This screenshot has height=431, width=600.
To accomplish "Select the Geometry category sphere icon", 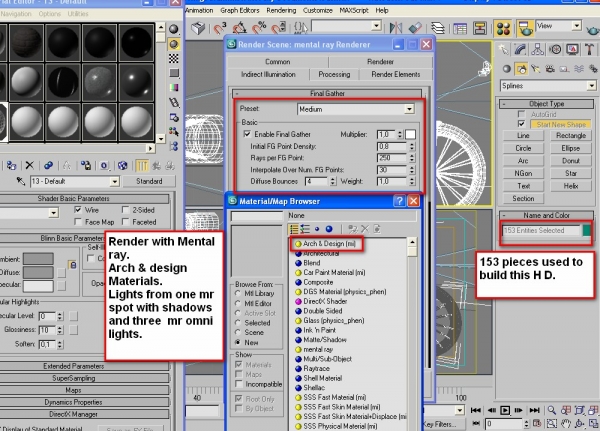I will click(x=507, y=69).
